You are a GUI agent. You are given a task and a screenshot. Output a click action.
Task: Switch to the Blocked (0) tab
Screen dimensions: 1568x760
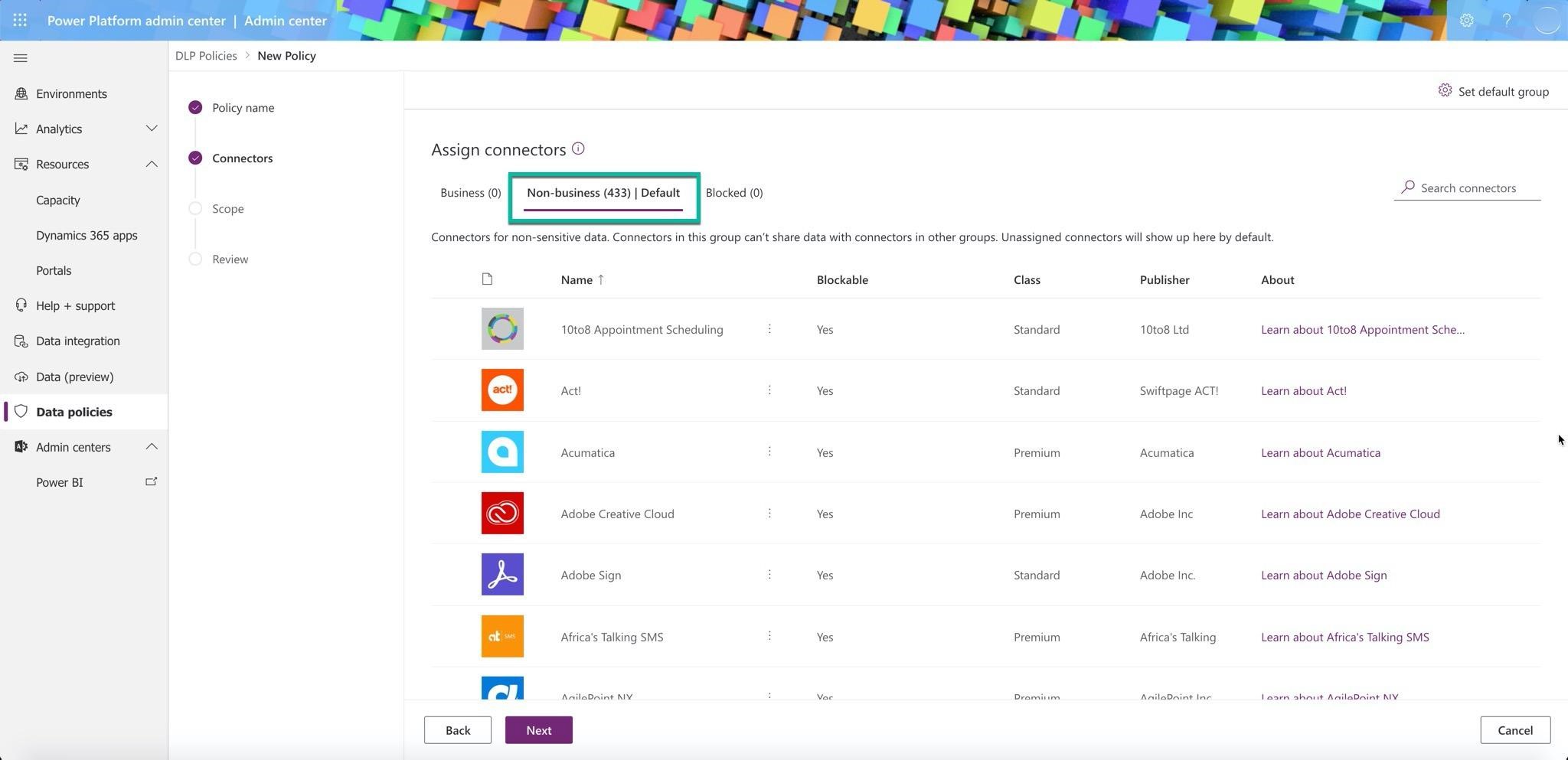pyautogui.click(x=734, y=193)
